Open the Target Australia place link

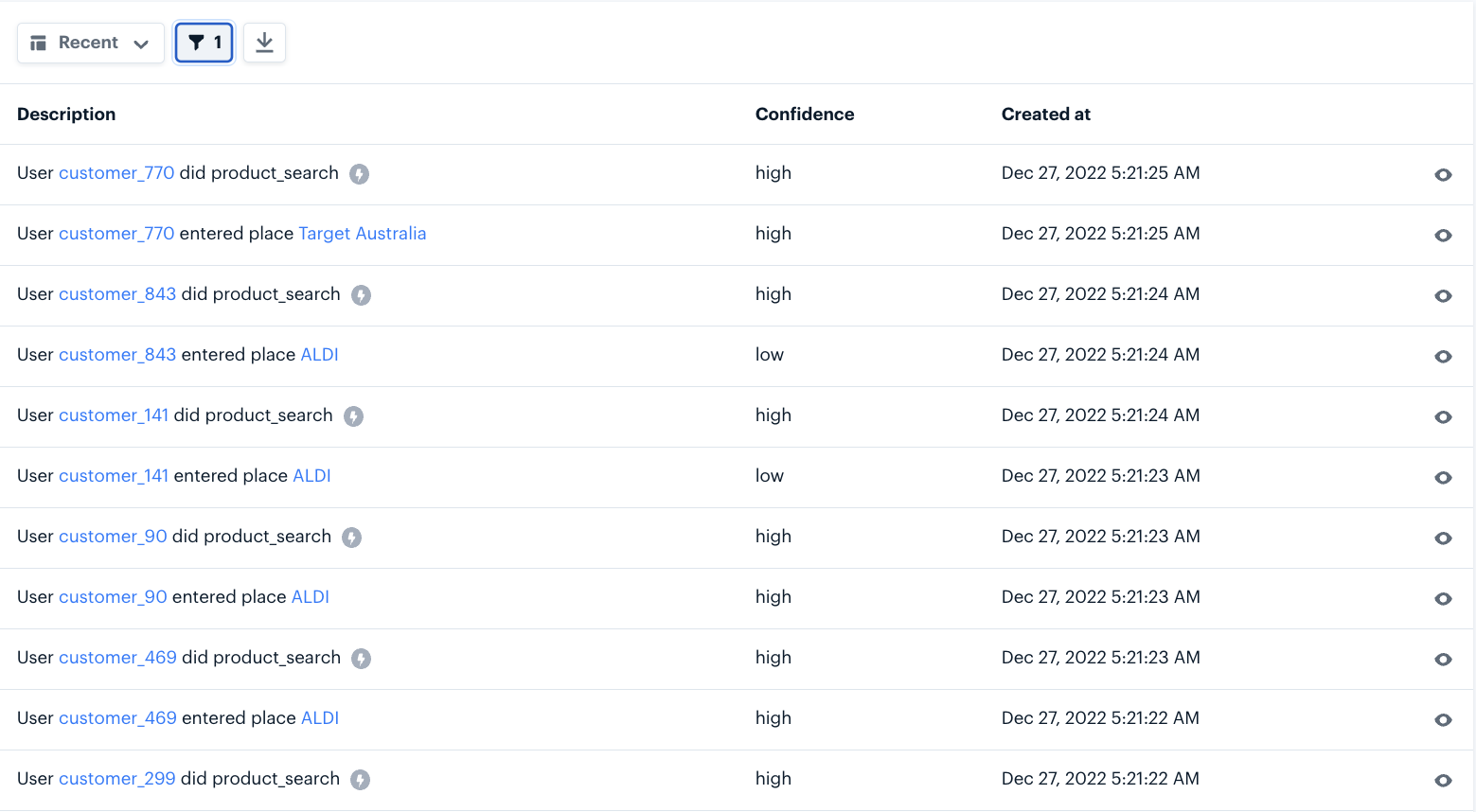[363, 233]
